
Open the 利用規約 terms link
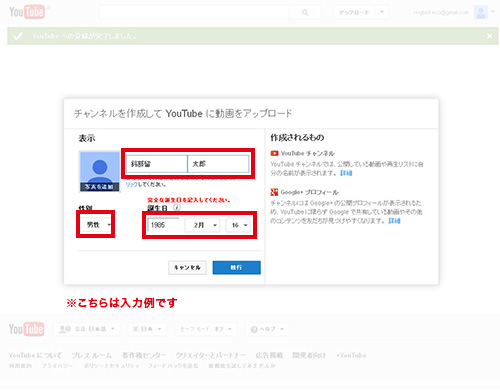(x=20, y=366)
